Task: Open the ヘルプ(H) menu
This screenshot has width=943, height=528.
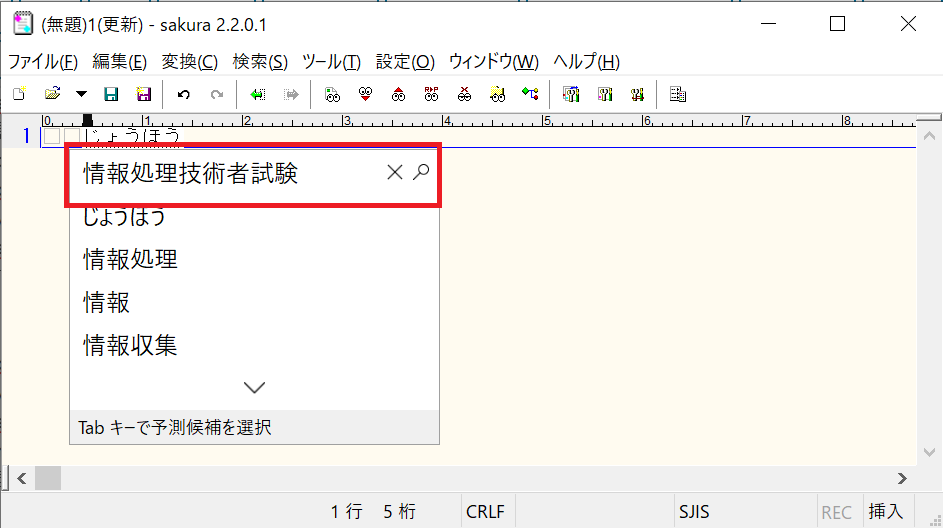Action: (586, 61)
